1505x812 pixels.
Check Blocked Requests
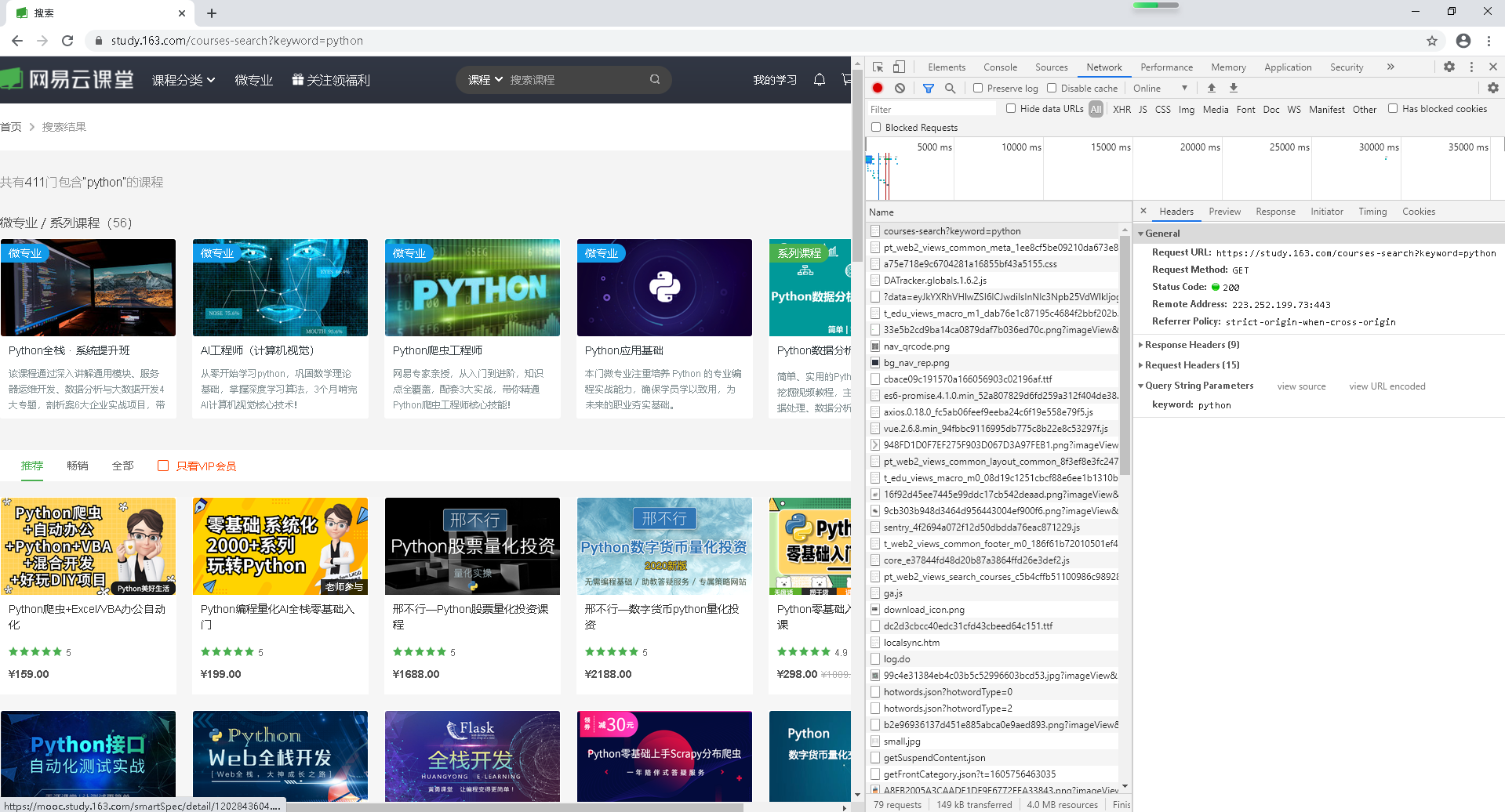pyautogui.click(x=876, y=127)
